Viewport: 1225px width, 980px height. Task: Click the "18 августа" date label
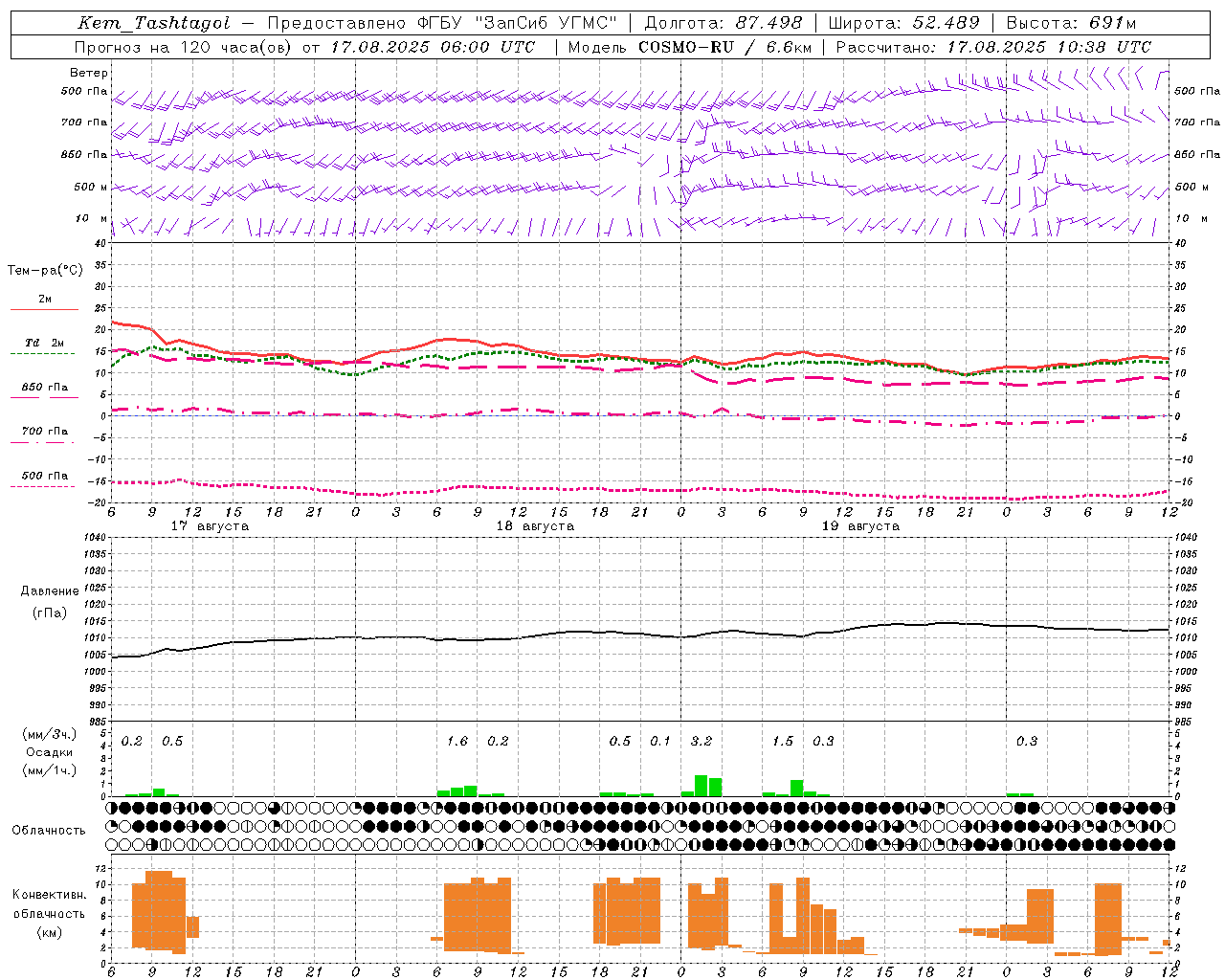(x=535, y=526)
